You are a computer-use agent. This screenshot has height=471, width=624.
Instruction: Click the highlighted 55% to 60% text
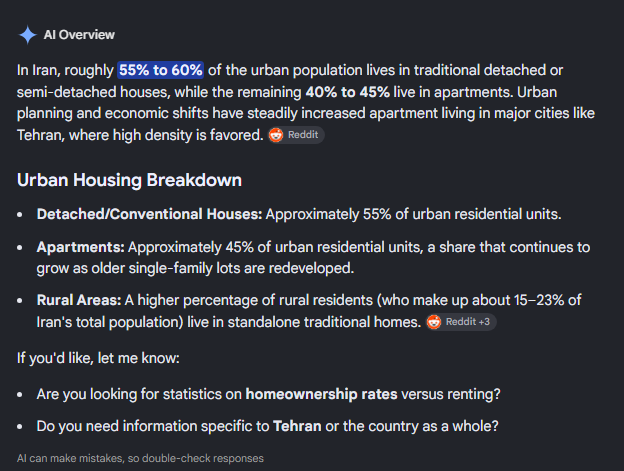[x=161, y=70]
